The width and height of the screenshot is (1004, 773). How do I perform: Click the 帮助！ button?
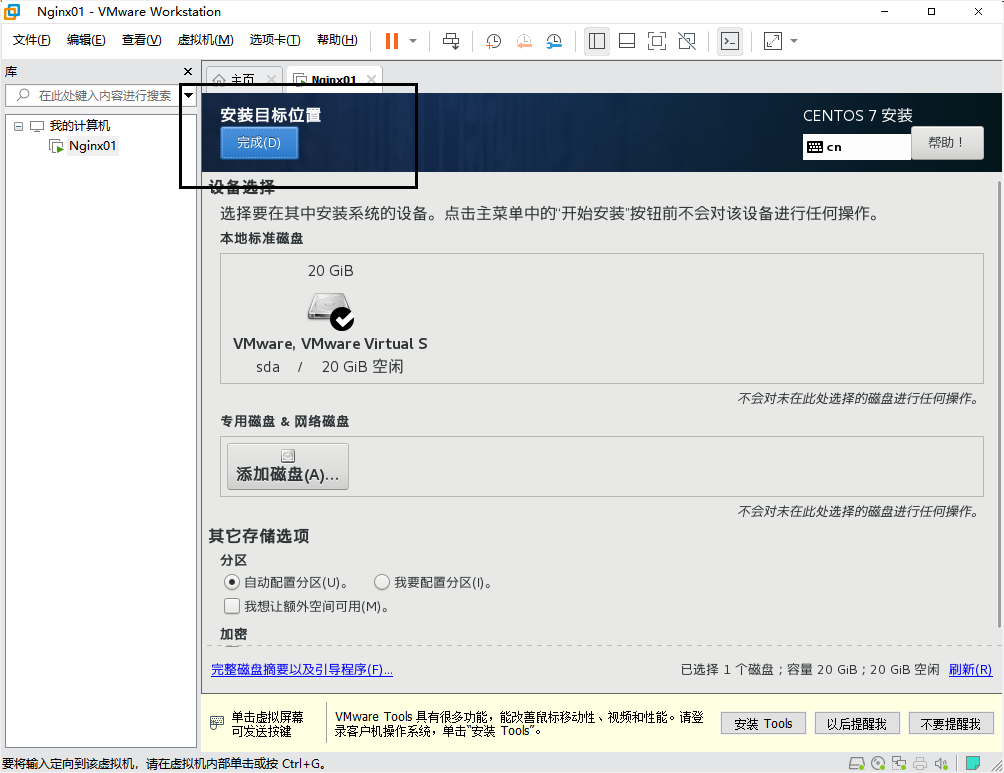(x=947, y=142)
